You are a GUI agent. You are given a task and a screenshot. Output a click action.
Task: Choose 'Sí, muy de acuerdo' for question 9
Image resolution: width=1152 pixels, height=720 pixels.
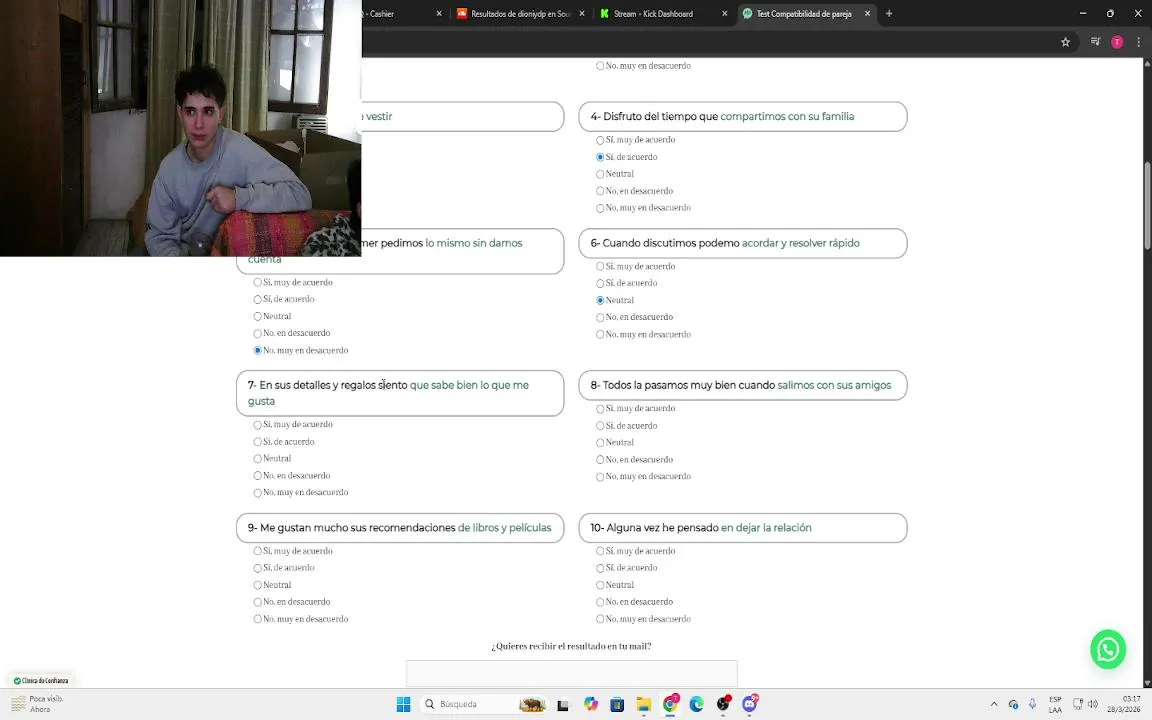pyautogui.click(x=257, y=551)
